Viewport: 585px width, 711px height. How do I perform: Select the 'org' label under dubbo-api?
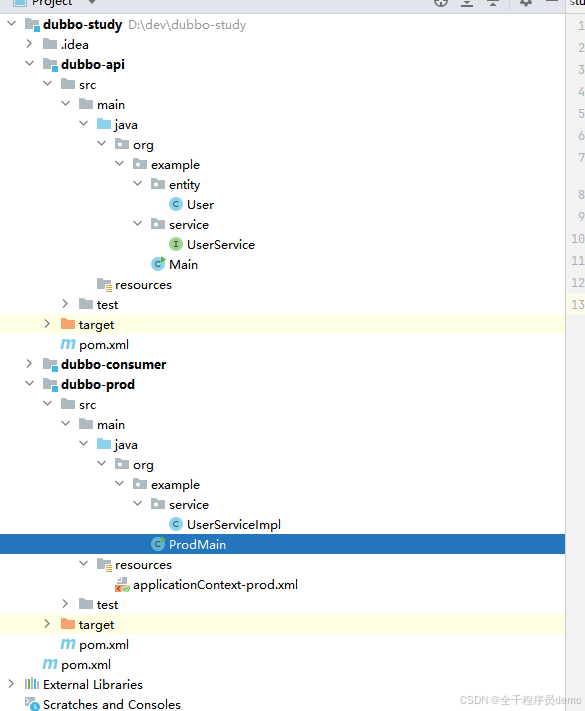point(143,146)
